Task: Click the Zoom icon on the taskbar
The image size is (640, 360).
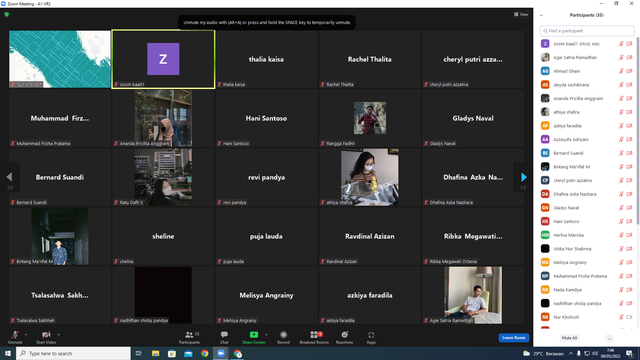Action: 221,353
